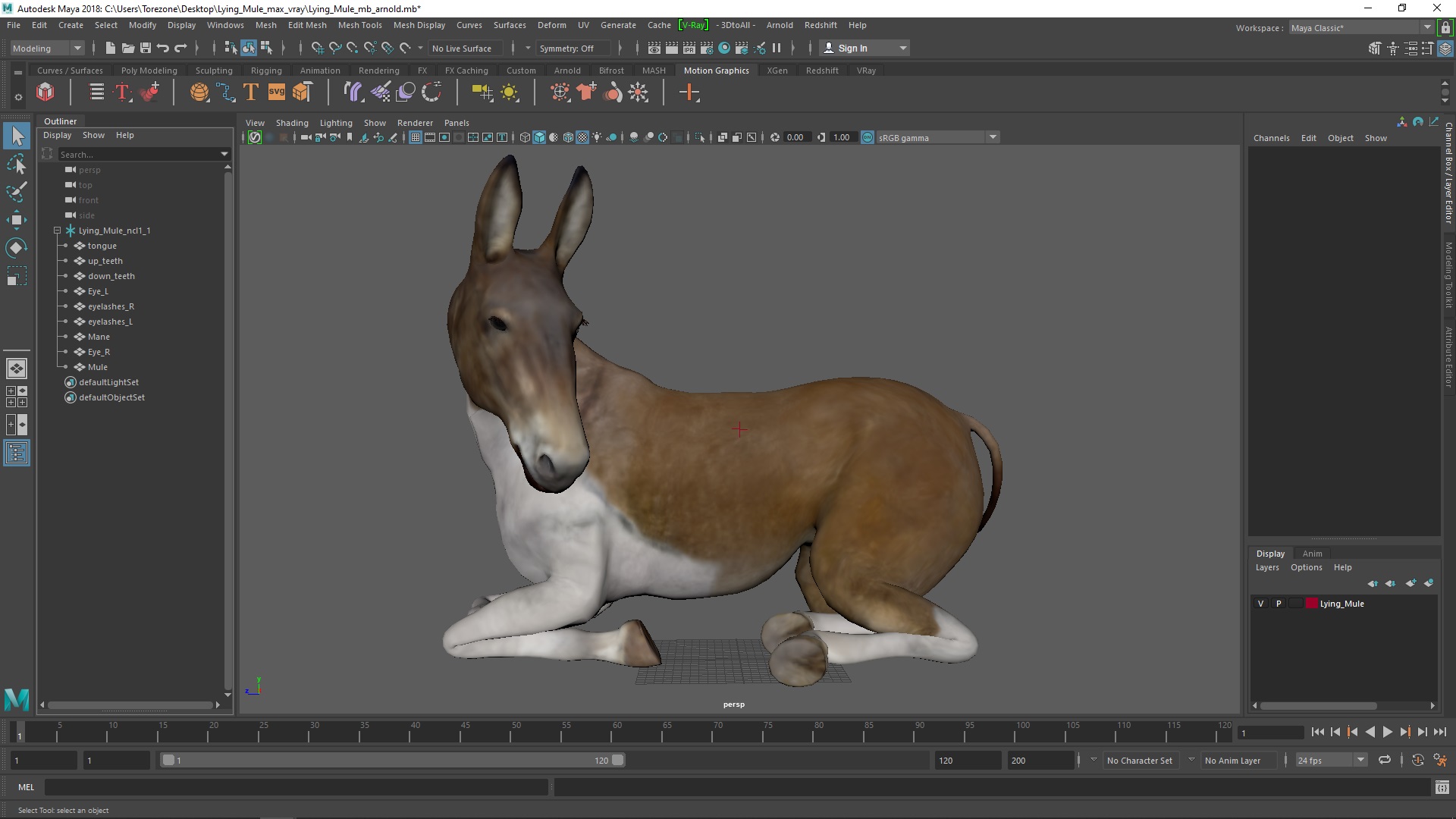Click the red Lying_Mule layer color swatch
1456x819 pixels.
[x=1312, y=604]
